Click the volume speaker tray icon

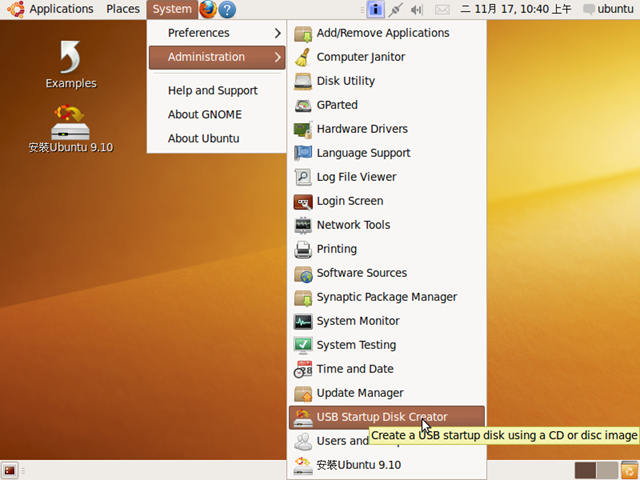pos(416,9)
